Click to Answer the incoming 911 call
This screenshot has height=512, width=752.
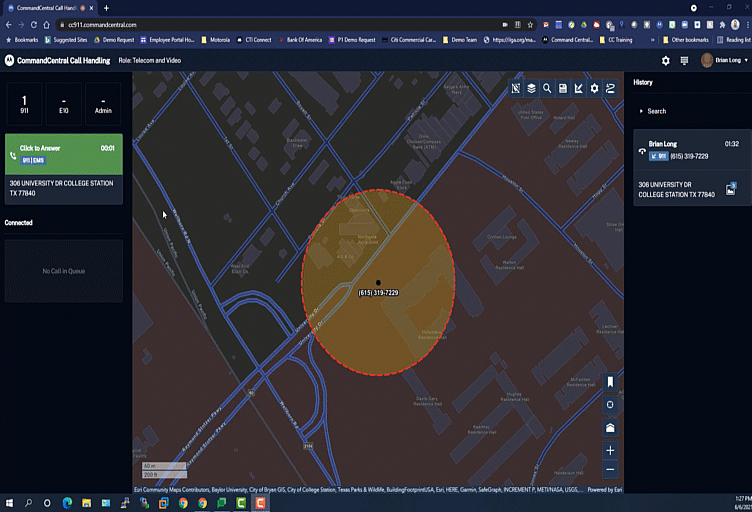pos(63,154)
